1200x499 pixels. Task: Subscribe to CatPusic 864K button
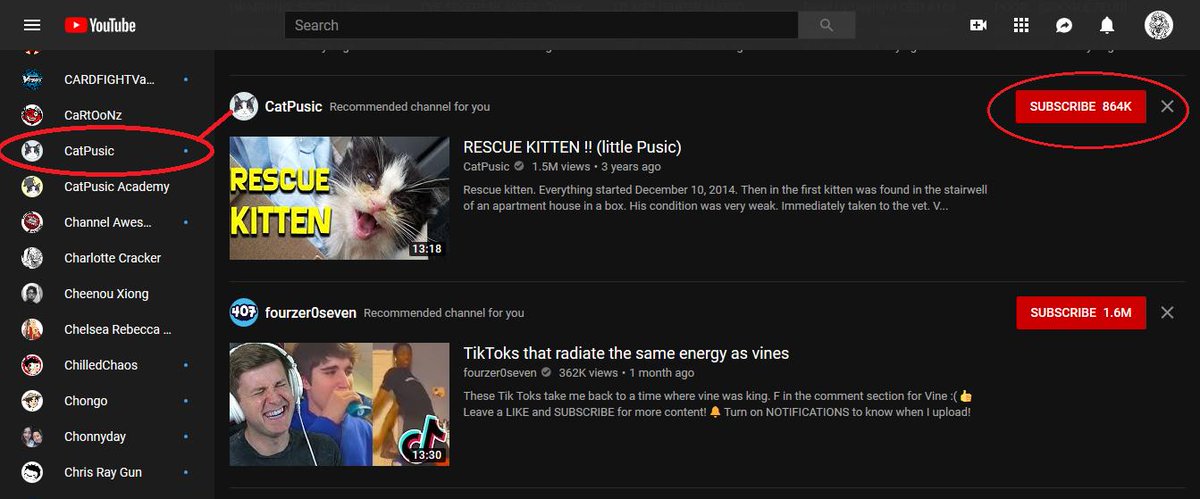[1080, 106]
